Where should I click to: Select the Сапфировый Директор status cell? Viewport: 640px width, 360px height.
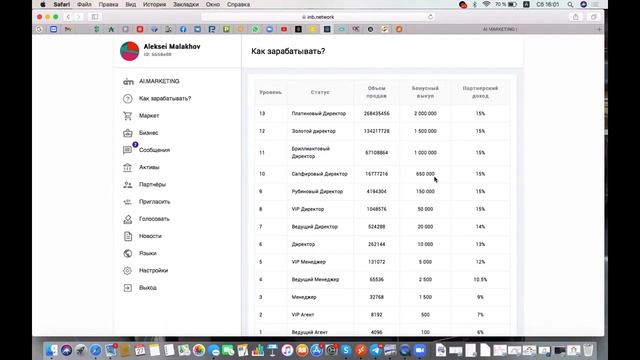tap(320, 174)
